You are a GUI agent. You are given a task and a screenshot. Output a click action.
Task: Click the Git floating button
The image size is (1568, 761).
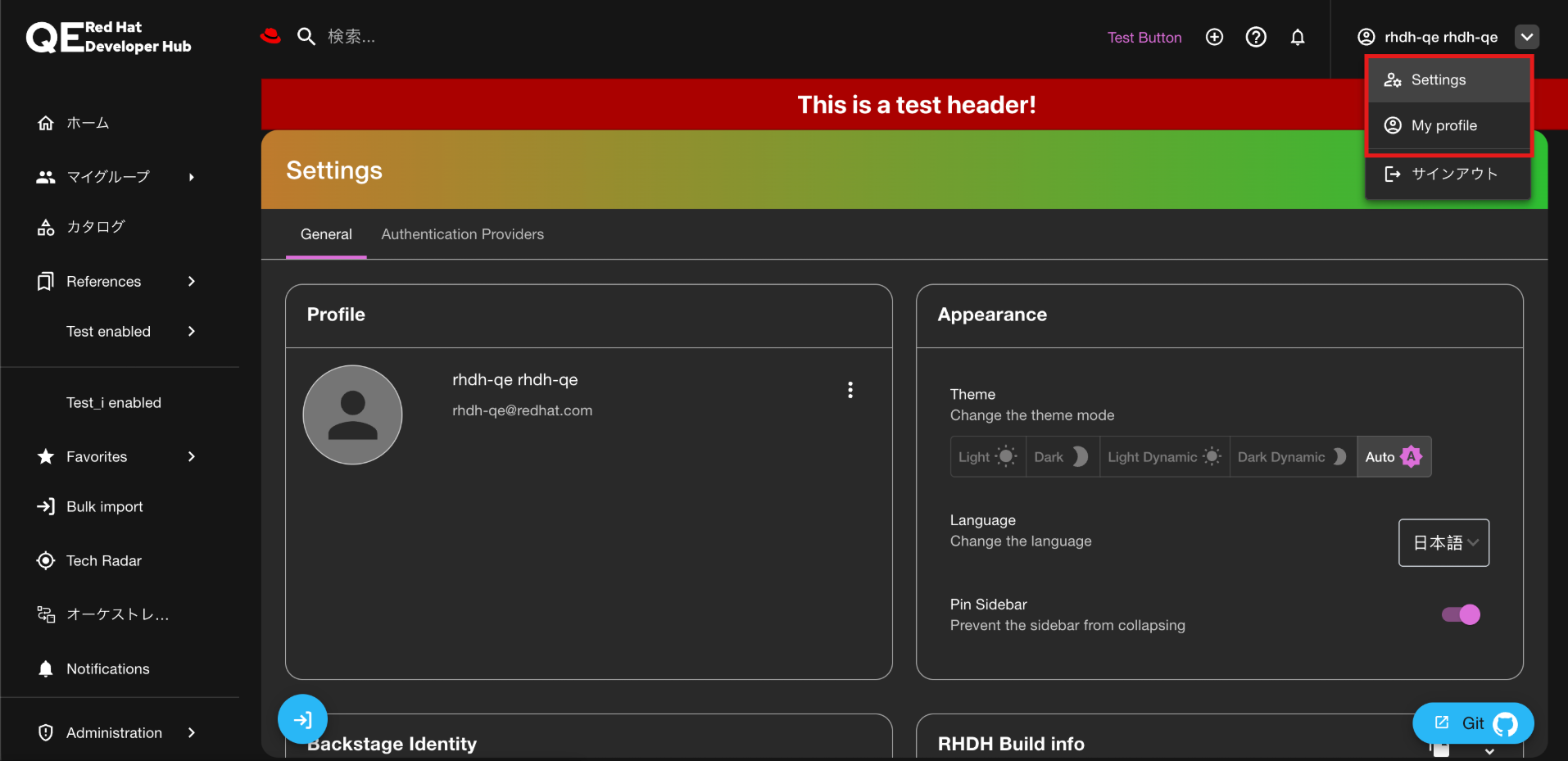coord(1473,723)
